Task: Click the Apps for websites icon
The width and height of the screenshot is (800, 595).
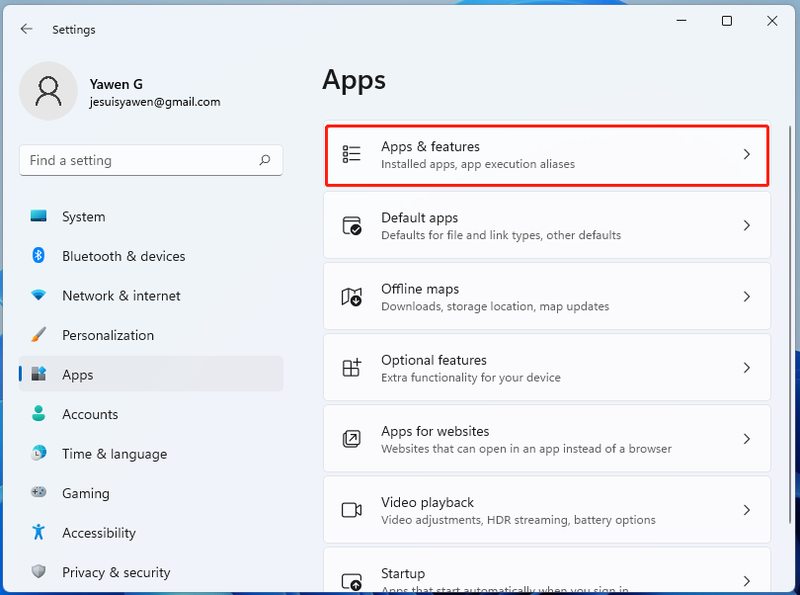Action: tap(352, 439)
